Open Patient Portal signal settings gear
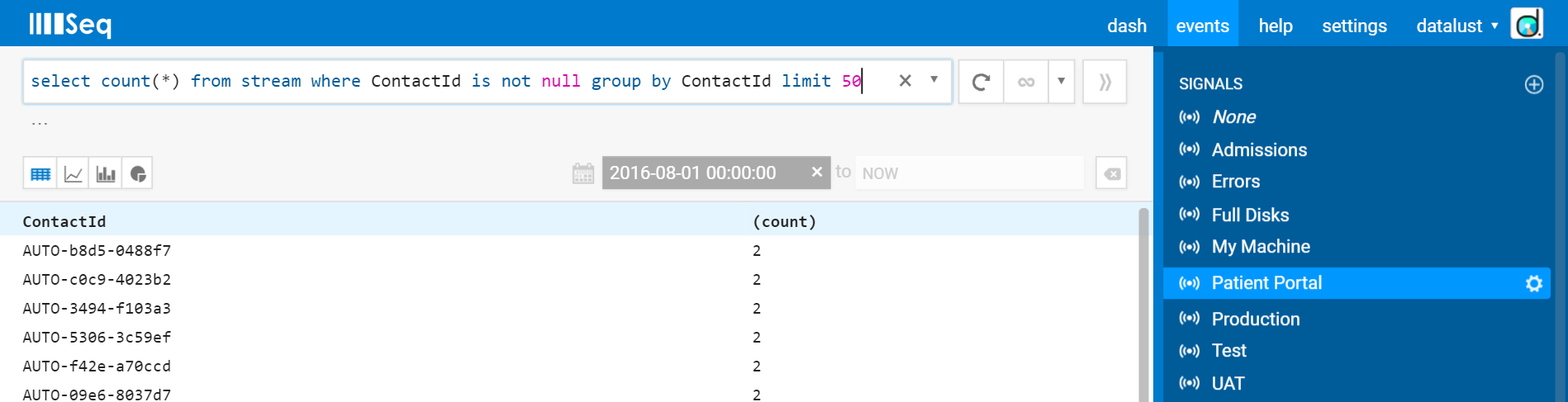This screenshot has width=1568, height=402. coord(1534,284)
